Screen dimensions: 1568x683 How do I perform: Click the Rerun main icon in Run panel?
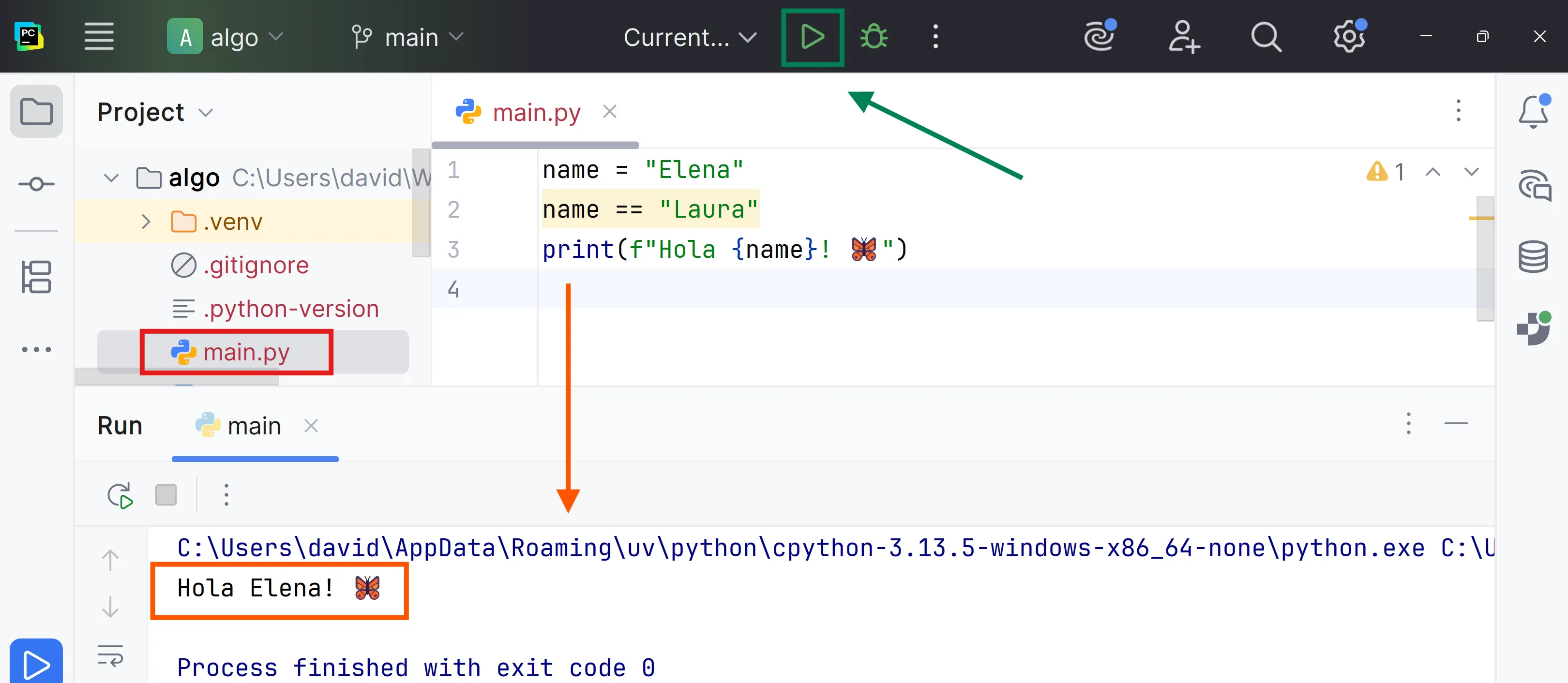click(120, 495)
